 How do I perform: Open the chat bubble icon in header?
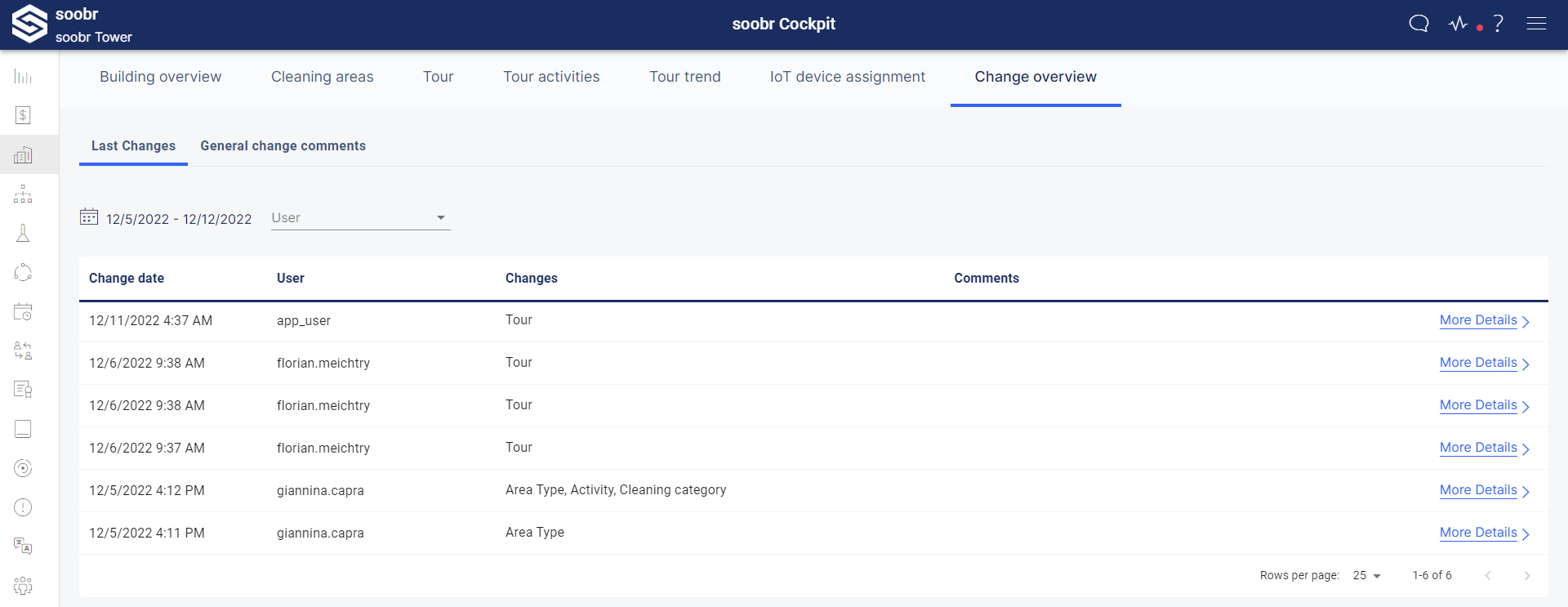click(x=1419, y=24)
